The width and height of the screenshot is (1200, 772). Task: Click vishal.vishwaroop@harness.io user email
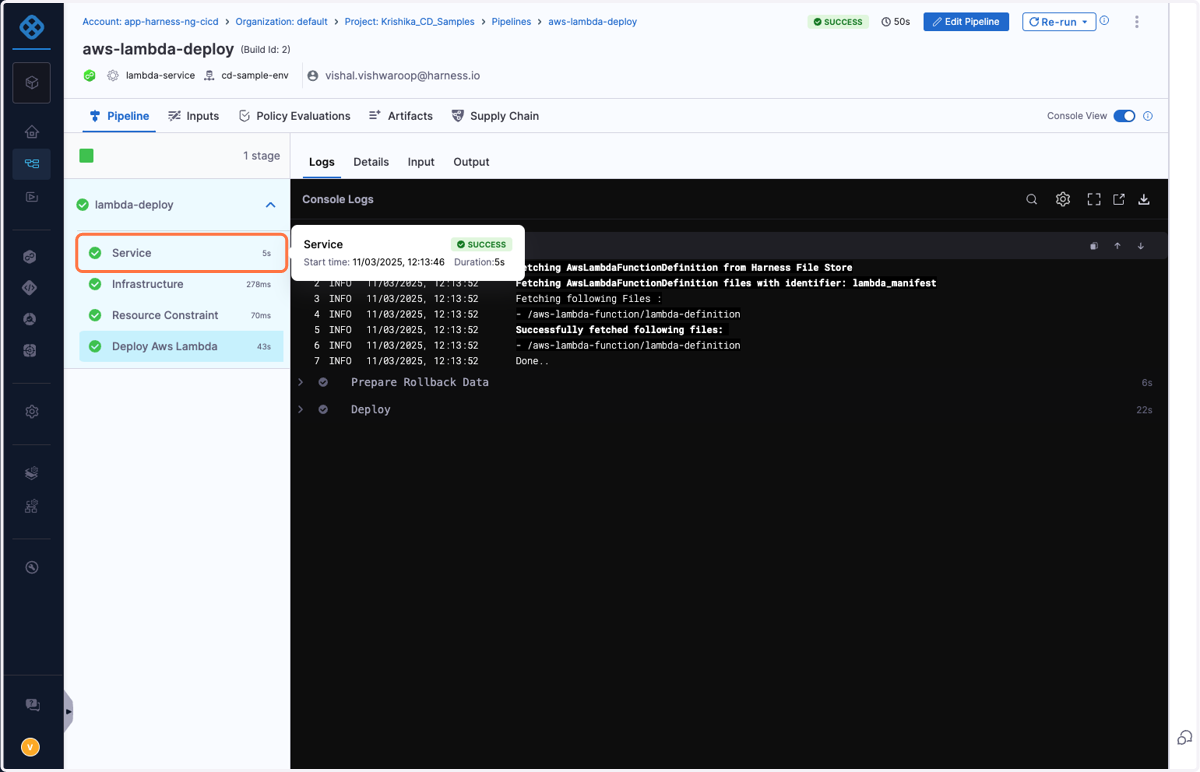tap(402, 76)
